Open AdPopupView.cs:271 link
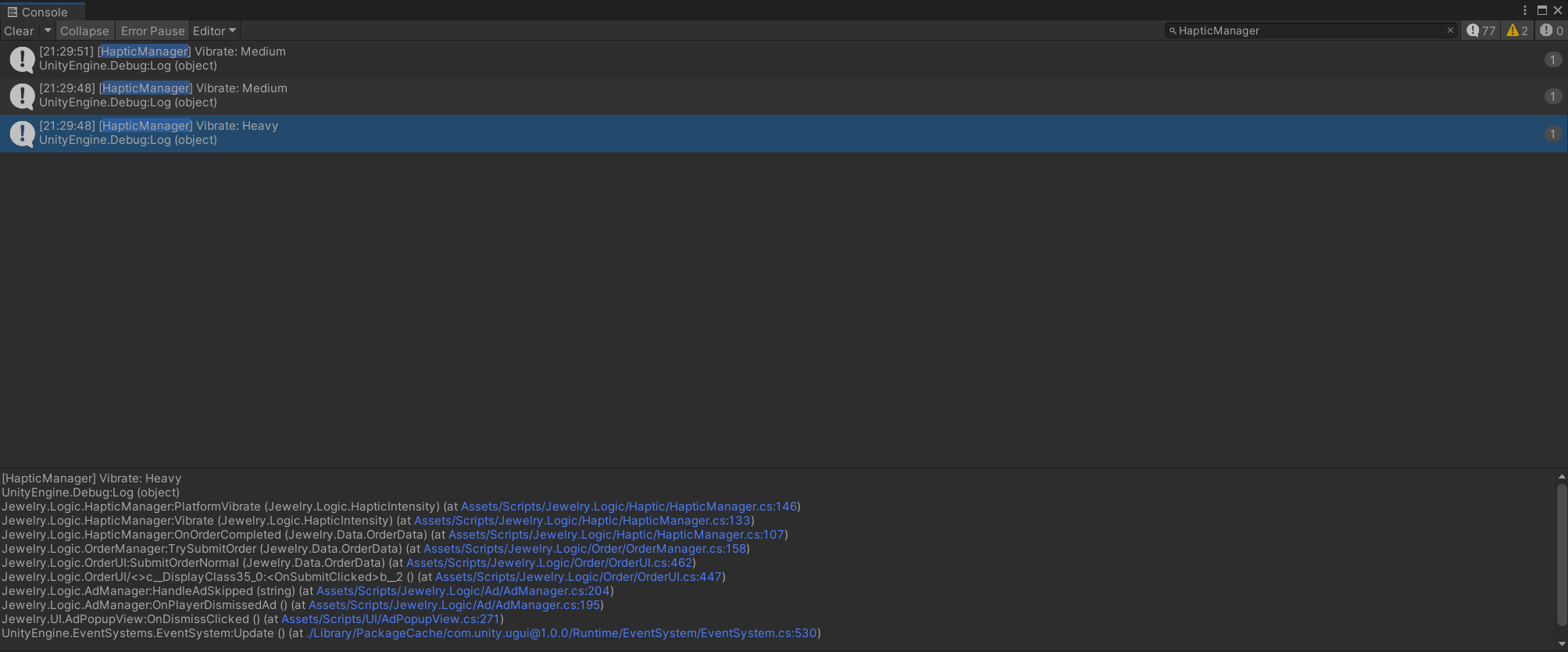1568x652 pixels. tap(391, 619)
